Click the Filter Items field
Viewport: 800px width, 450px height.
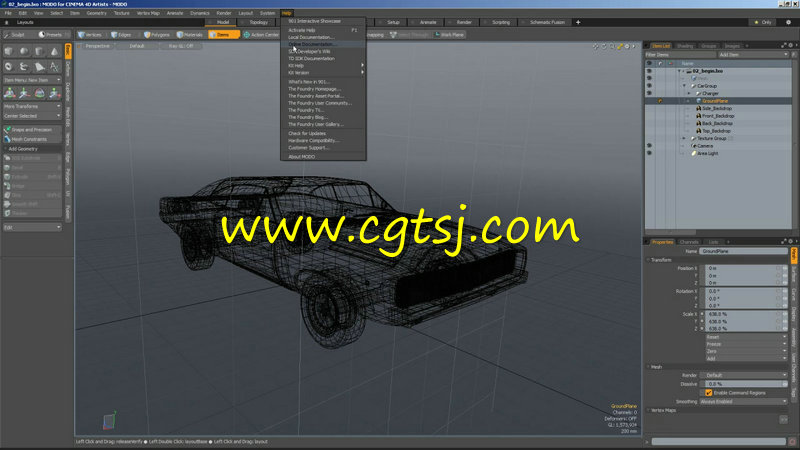pyautogui.click(x=680, y=55)
